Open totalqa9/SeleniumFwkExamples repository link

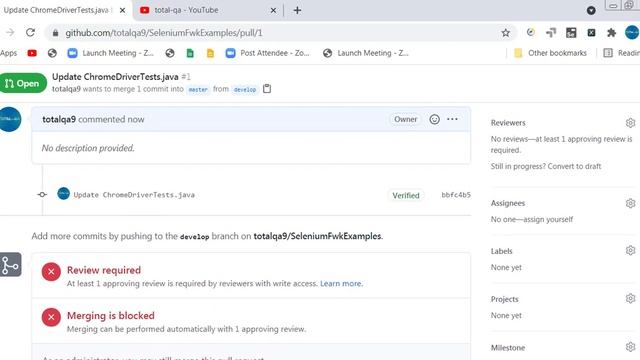(317, 236)
